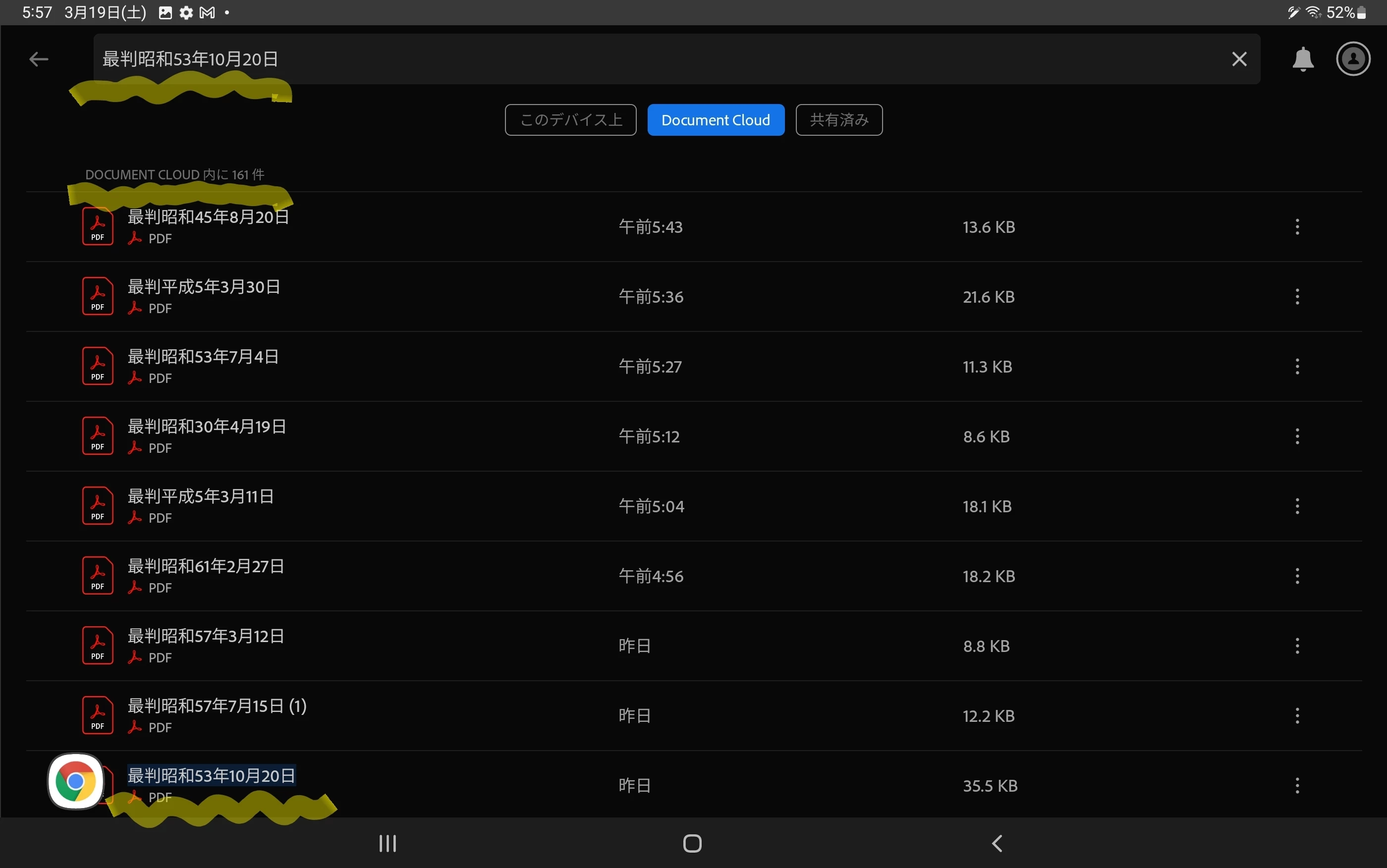
Task: Tap the floating Chrome app icon
Action: click(x=76, y=781)
